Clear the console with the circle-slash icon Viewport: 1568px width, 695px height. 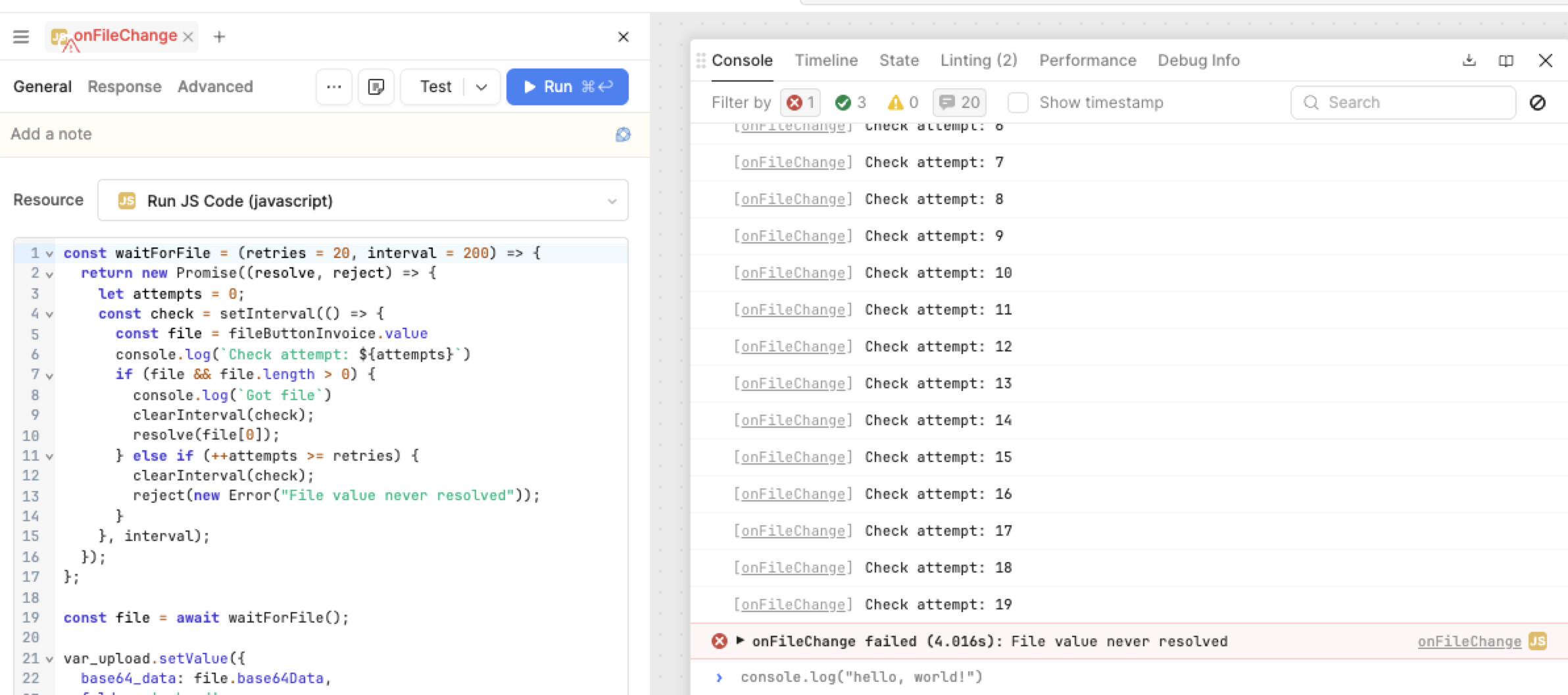pos(1537,103)
